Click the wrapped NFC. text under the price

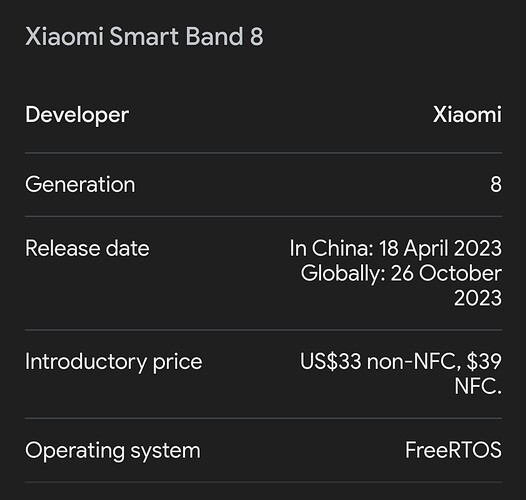[x=478, y=386]
